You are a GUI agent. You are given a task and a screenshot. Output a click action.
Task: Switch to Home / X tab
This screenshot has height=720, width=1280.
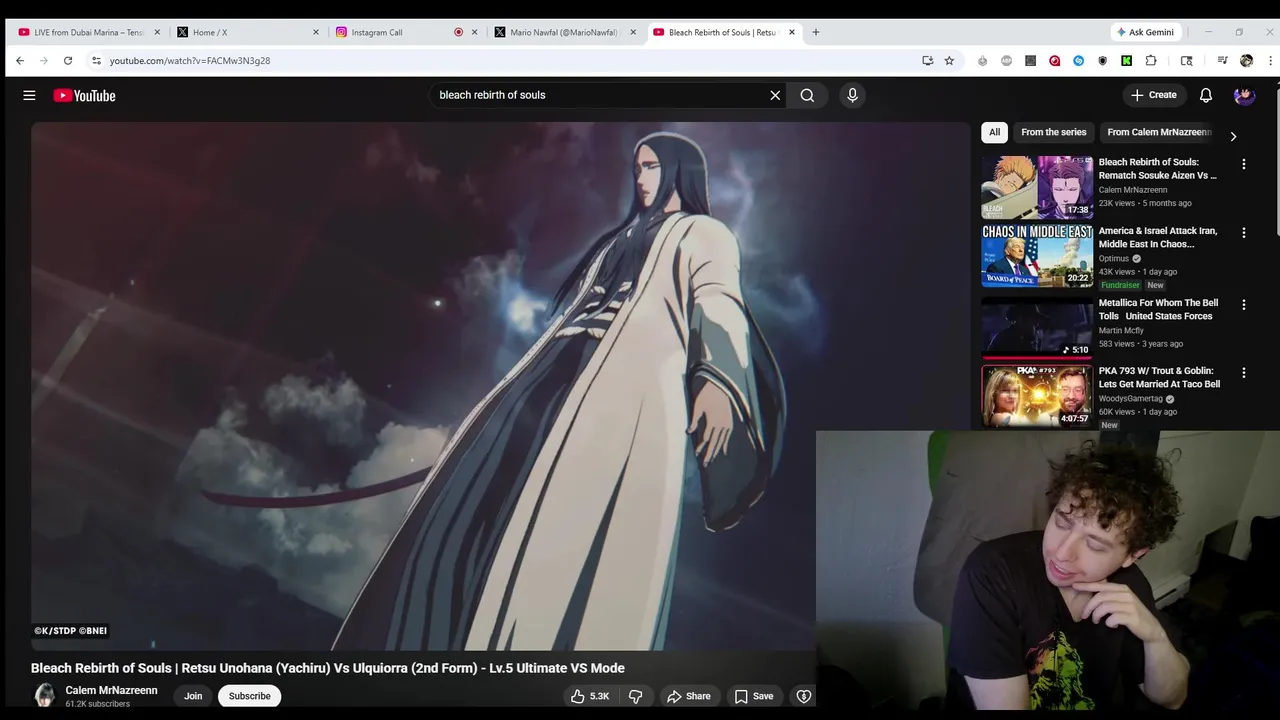248,32
